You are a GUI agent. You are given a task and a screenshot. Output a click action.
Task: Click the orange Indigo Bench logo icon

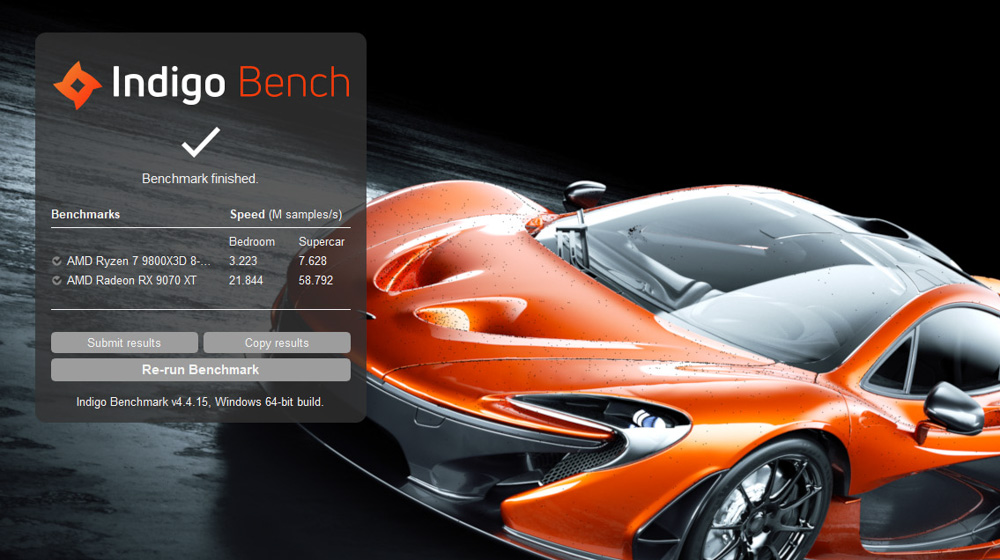click(77, 85)
